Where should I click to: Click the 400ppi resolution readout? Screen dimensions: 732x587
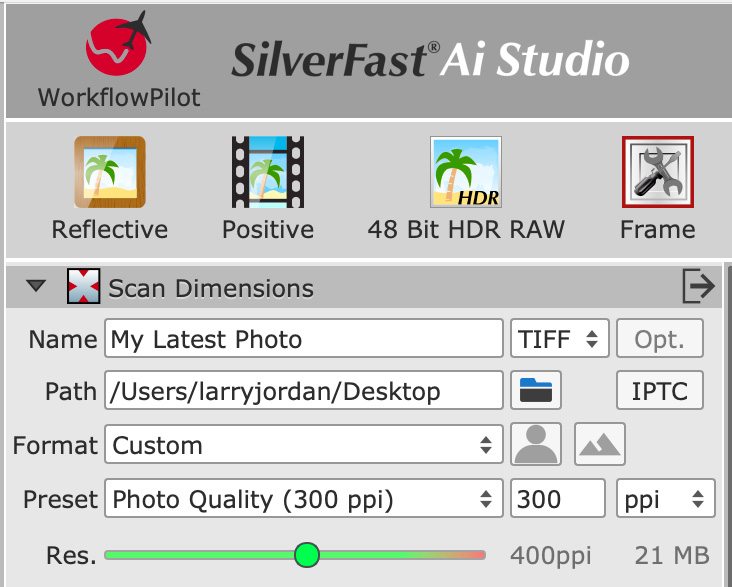[x=551, y=557]
